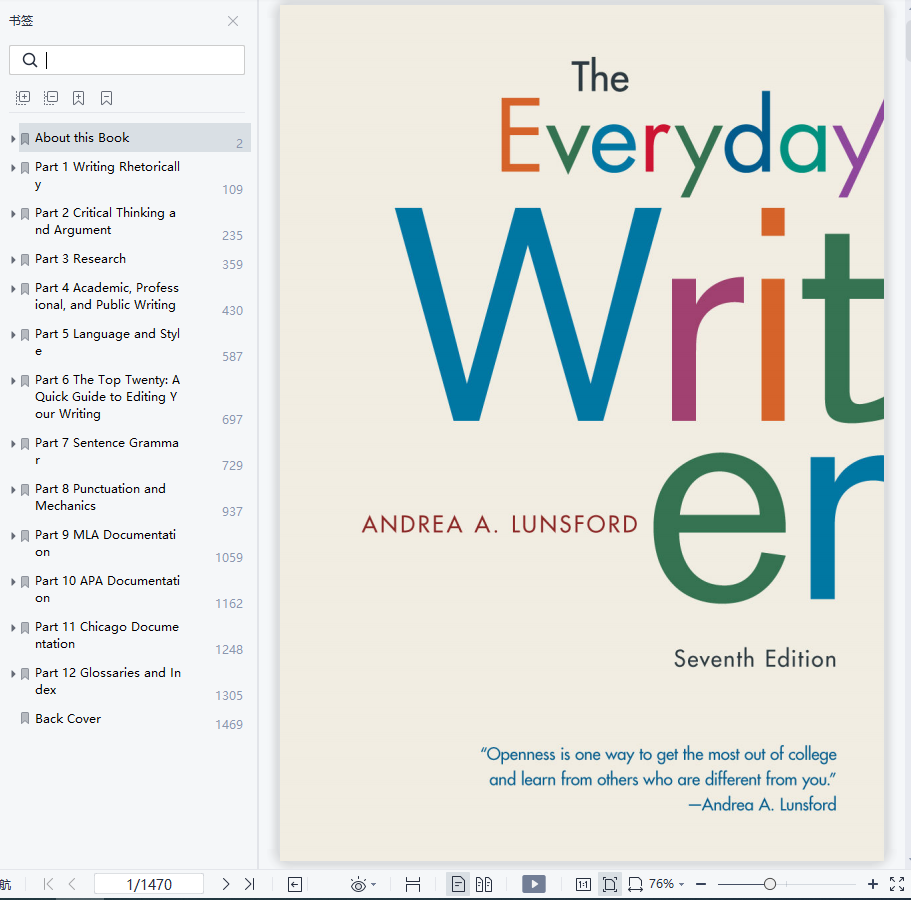
Task: Select Part 12 Glossaries and Index
Action: coord(108,680)
